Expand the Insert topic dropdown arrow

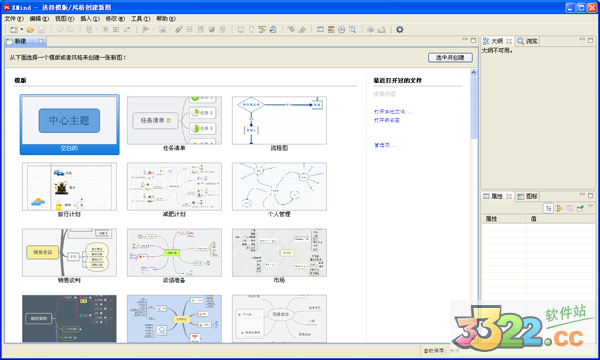point(96,29)
